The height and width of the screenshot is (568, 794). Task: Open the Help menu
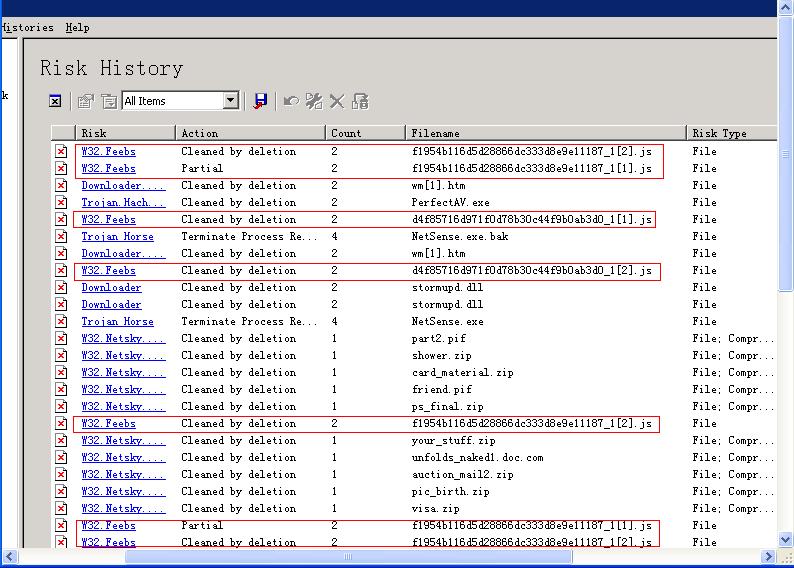pyautogui.click(x=77, y=28)
